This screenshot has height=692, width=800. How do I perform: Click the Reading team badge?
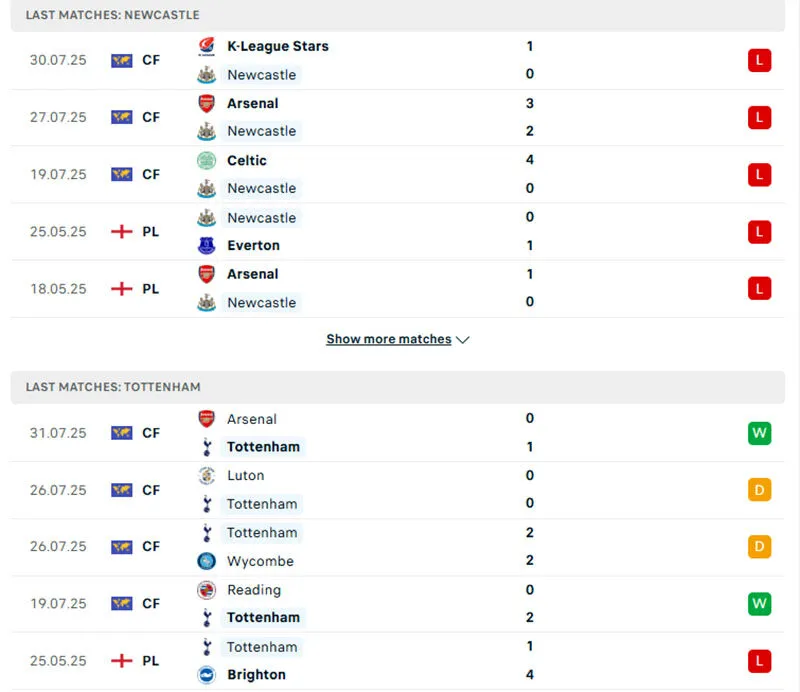click(x=206, y=590)
